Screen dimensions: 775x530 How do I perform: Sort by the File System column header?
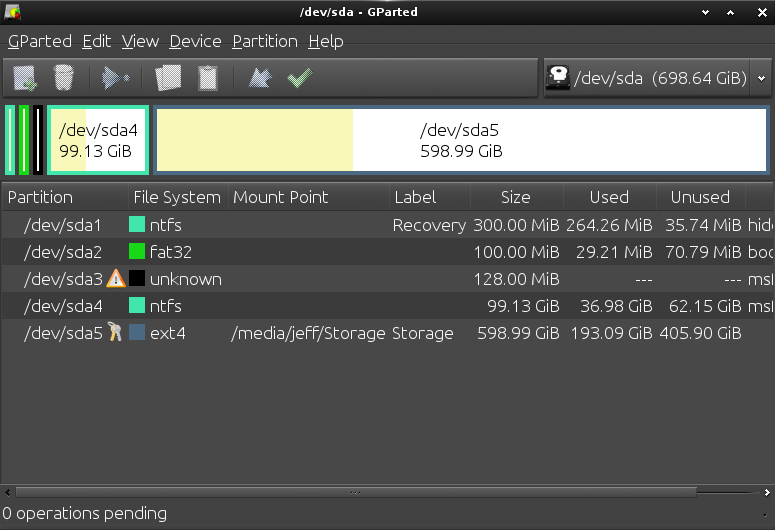[178, 197]
